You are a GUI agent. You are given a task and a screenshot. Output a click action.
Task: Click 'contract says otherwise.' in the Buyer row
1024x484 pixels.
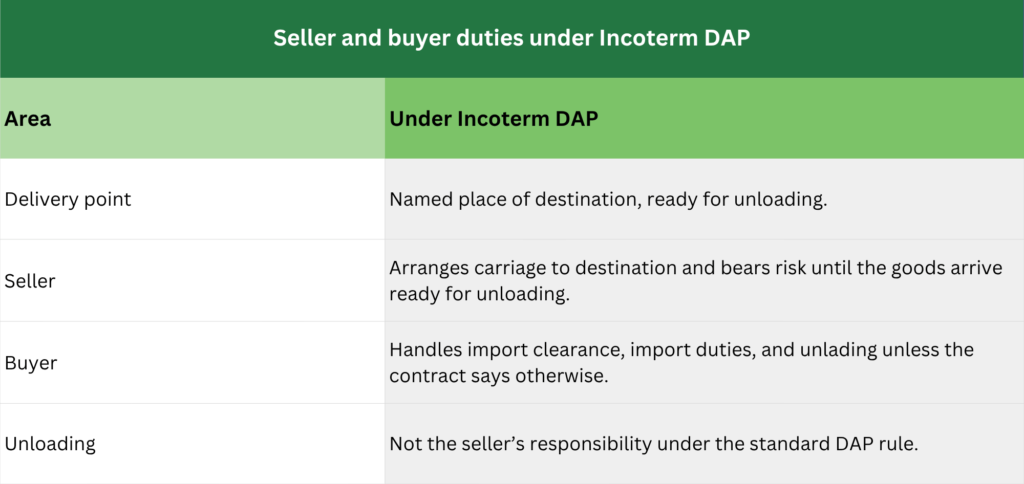click(499, 376)
